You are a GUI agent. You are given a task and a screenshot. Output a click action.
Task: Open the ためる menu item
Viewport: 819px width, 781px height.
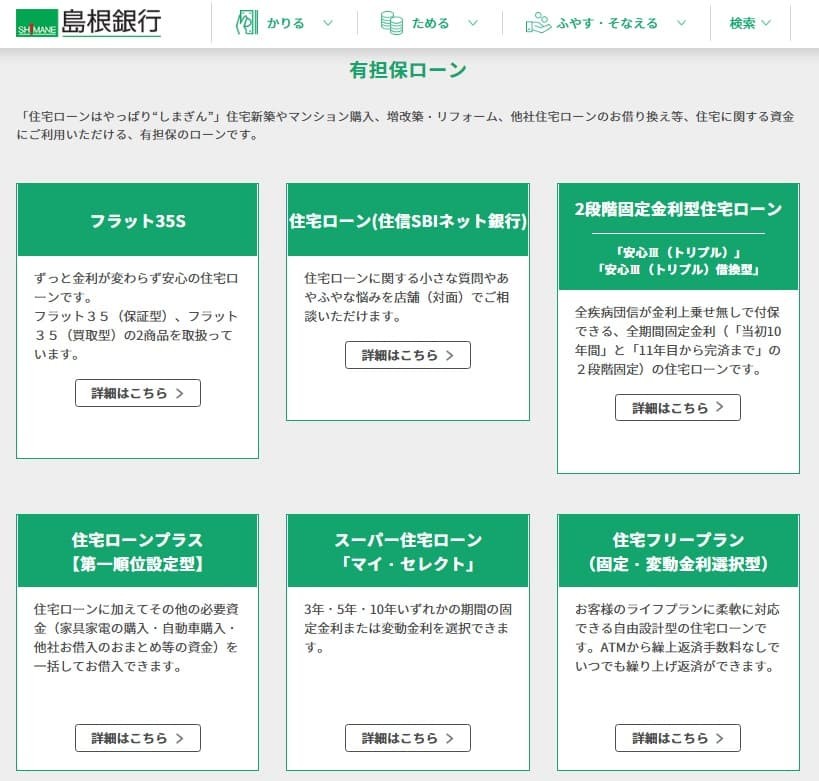click(431, 23)
